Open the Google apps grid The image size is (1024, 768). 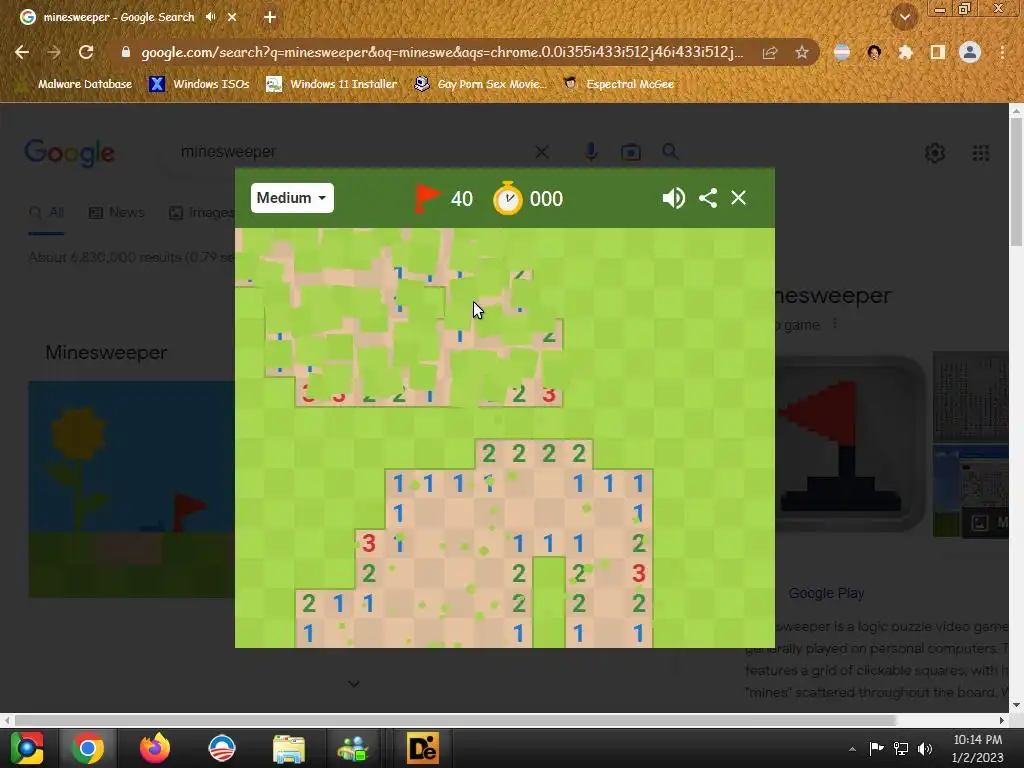(981, 153)
